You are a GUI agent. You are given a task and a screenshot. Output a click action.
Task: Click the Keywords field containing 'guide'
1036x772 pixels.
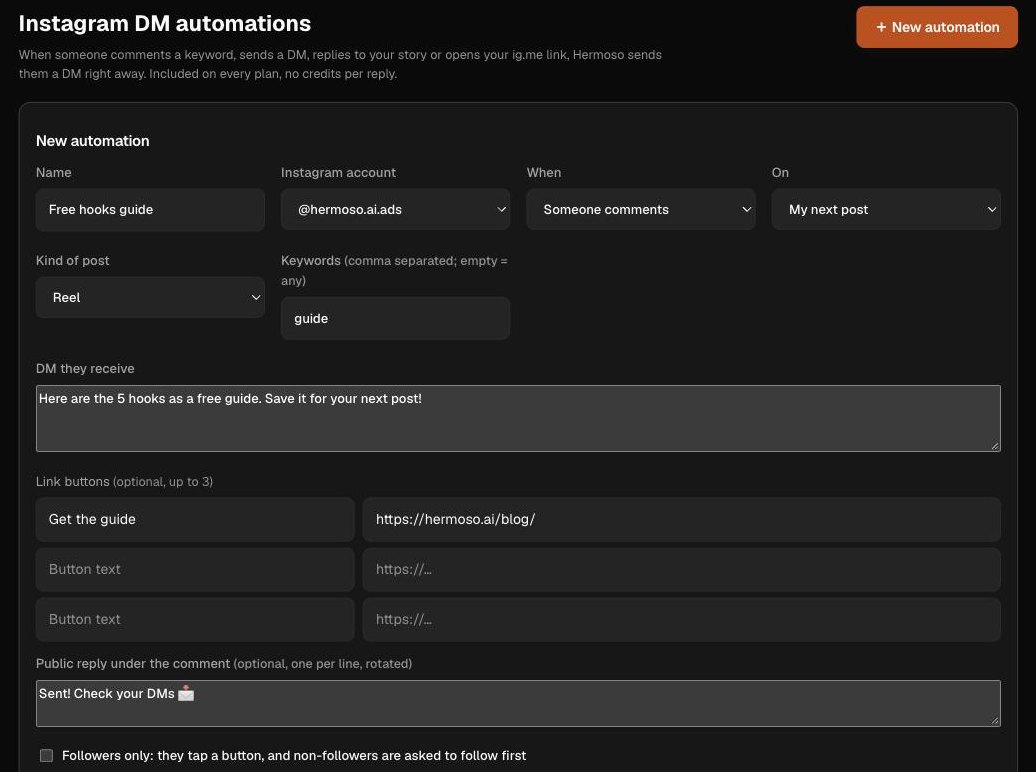tap(395, 319)
